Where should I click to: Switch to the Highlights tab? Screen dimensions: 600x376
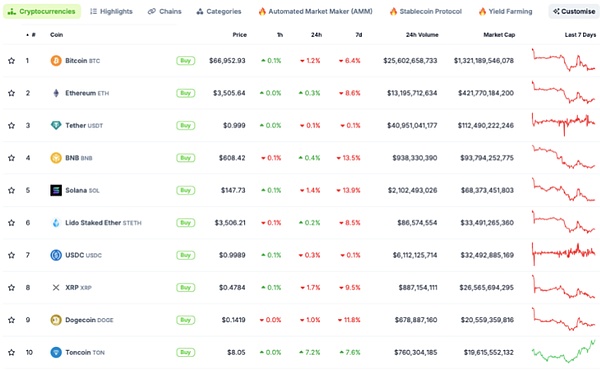(111, 11)
